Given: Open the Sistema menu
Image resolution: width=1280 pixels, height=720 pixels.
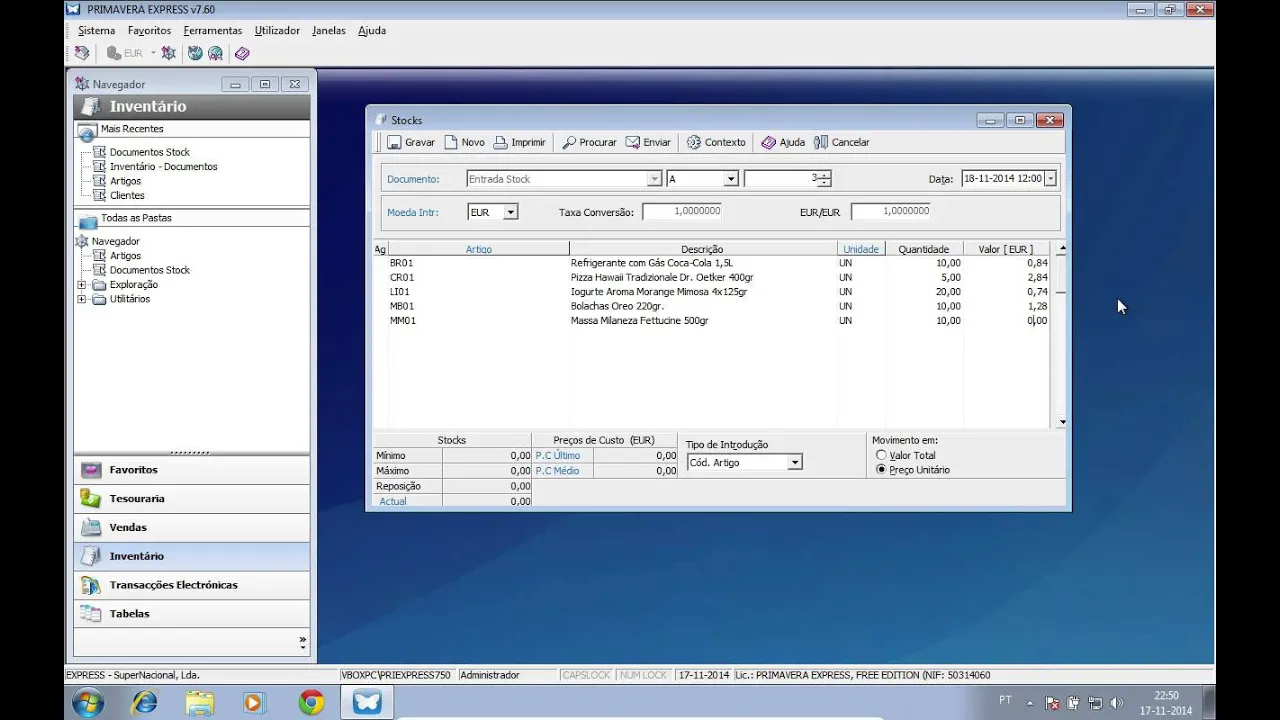Looking at the screenshot, I should (x=96, y=31).
